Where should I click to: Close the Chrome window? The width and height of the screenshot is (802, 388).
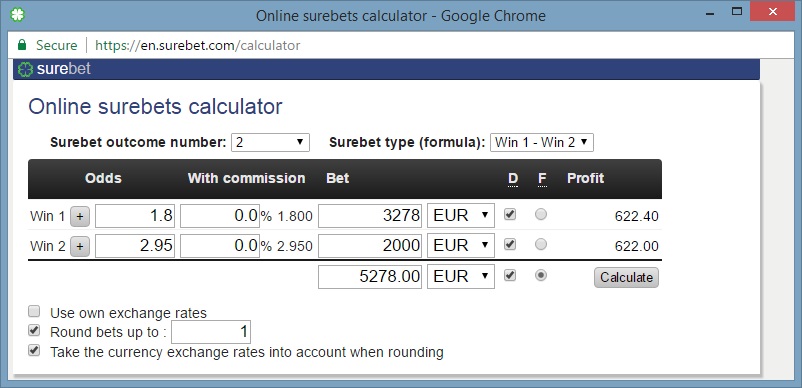tap(772, 11)
